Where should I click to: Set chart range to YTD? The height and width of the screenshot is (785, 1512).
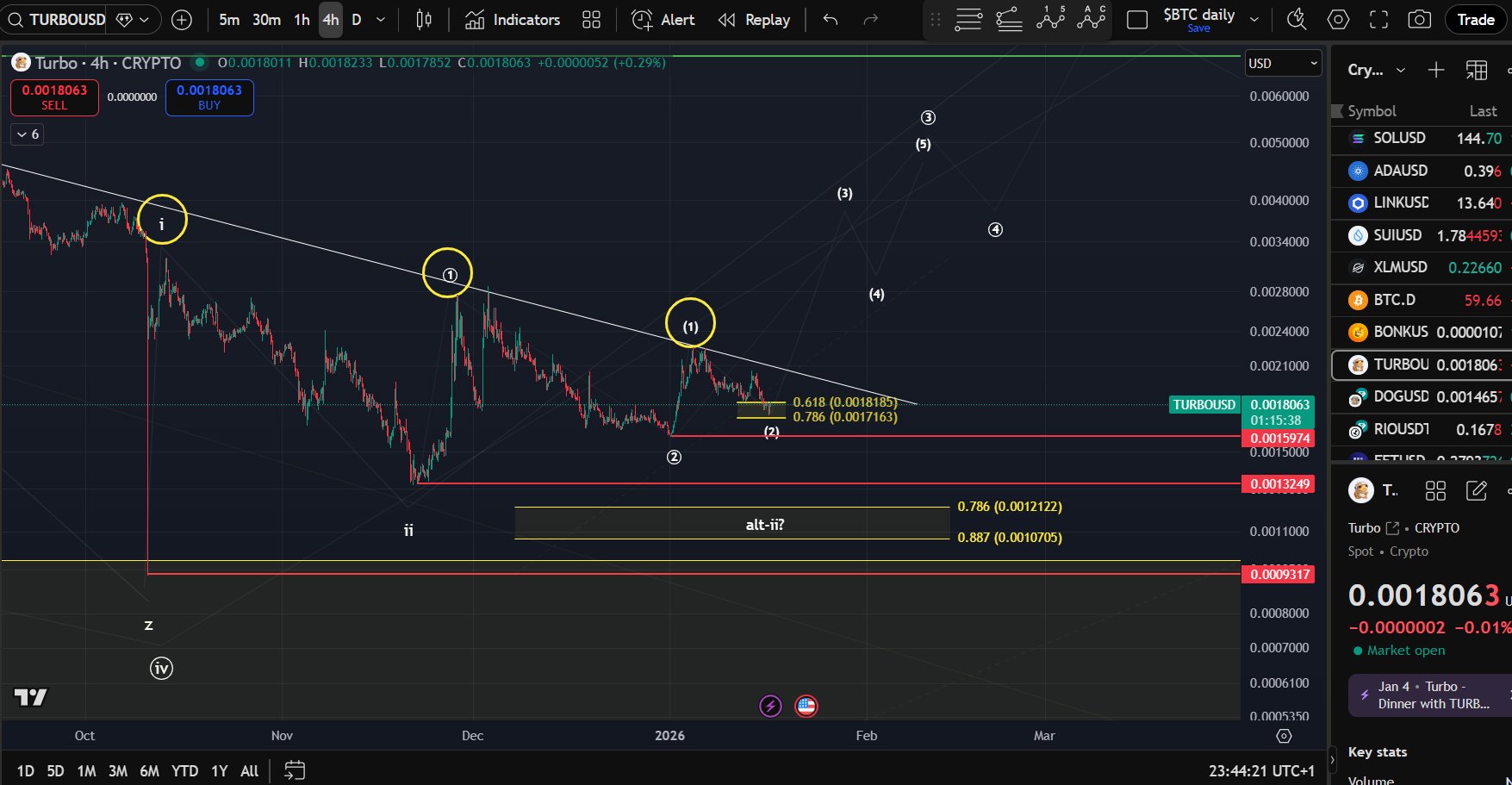[184, 771]
